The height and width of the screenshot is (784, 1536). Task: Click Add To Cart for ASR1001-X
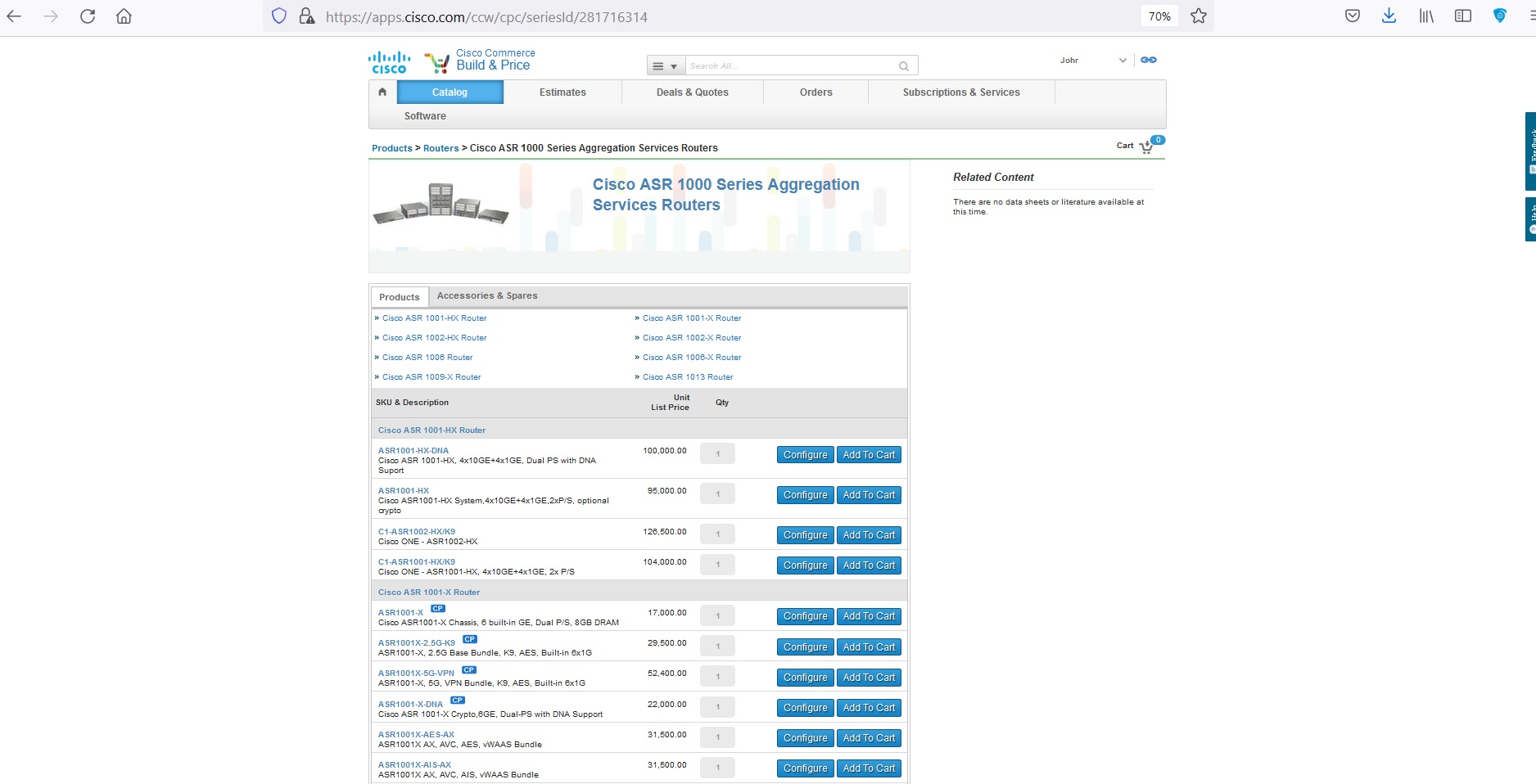[x=869, y=616]
